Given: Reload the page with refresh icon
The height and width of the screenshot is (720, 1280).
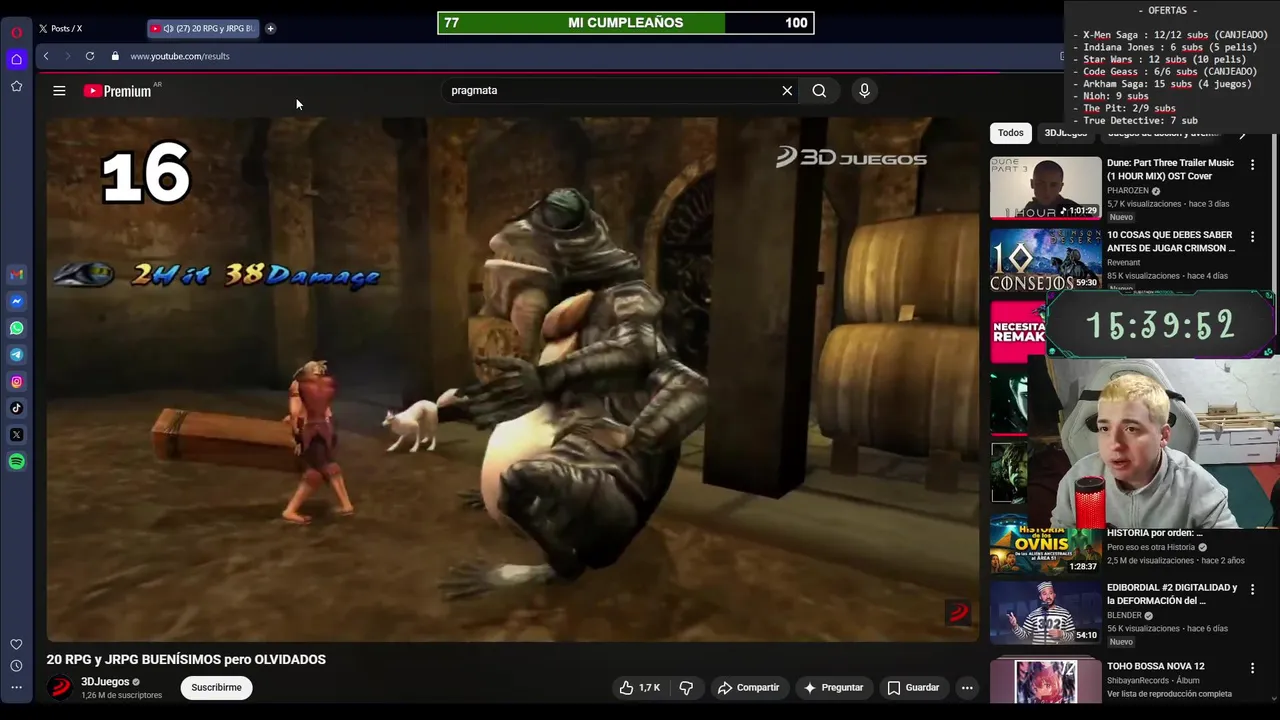Looking at the screenshot, I should [90, 56].
